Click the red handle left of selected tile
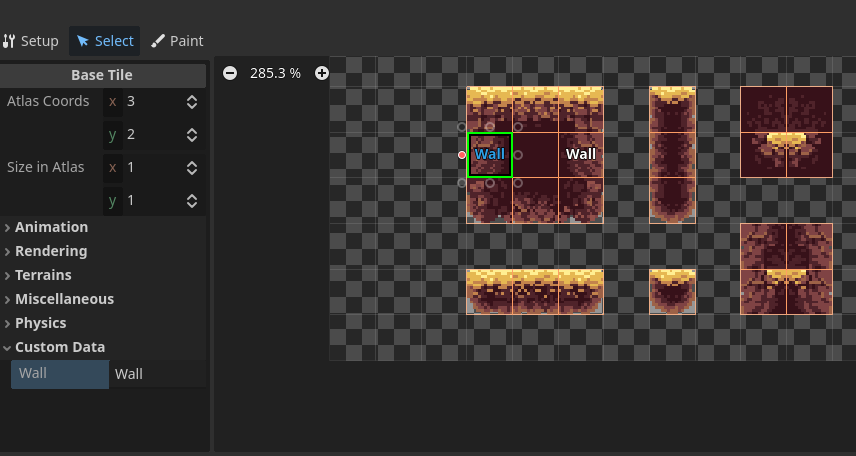The width and height of the screenshot is (856, 456). [462, 155]
